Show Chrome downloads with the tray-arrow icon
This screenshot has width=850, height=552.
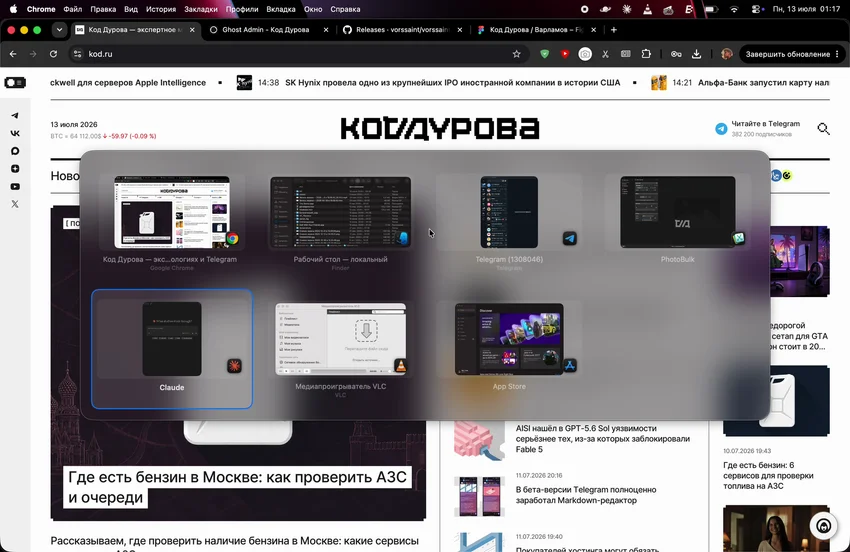697,54
